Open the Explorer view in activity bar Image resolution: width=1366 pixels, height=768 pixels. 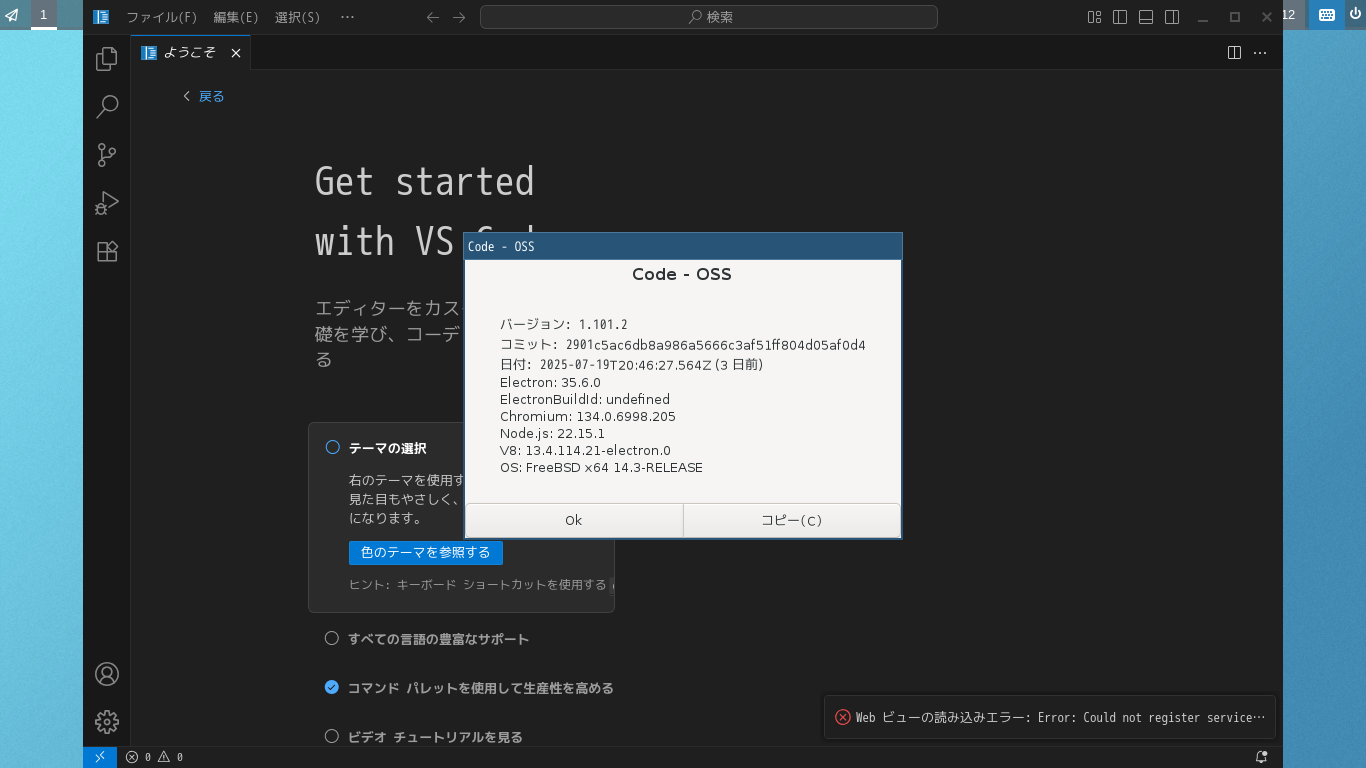107,59
